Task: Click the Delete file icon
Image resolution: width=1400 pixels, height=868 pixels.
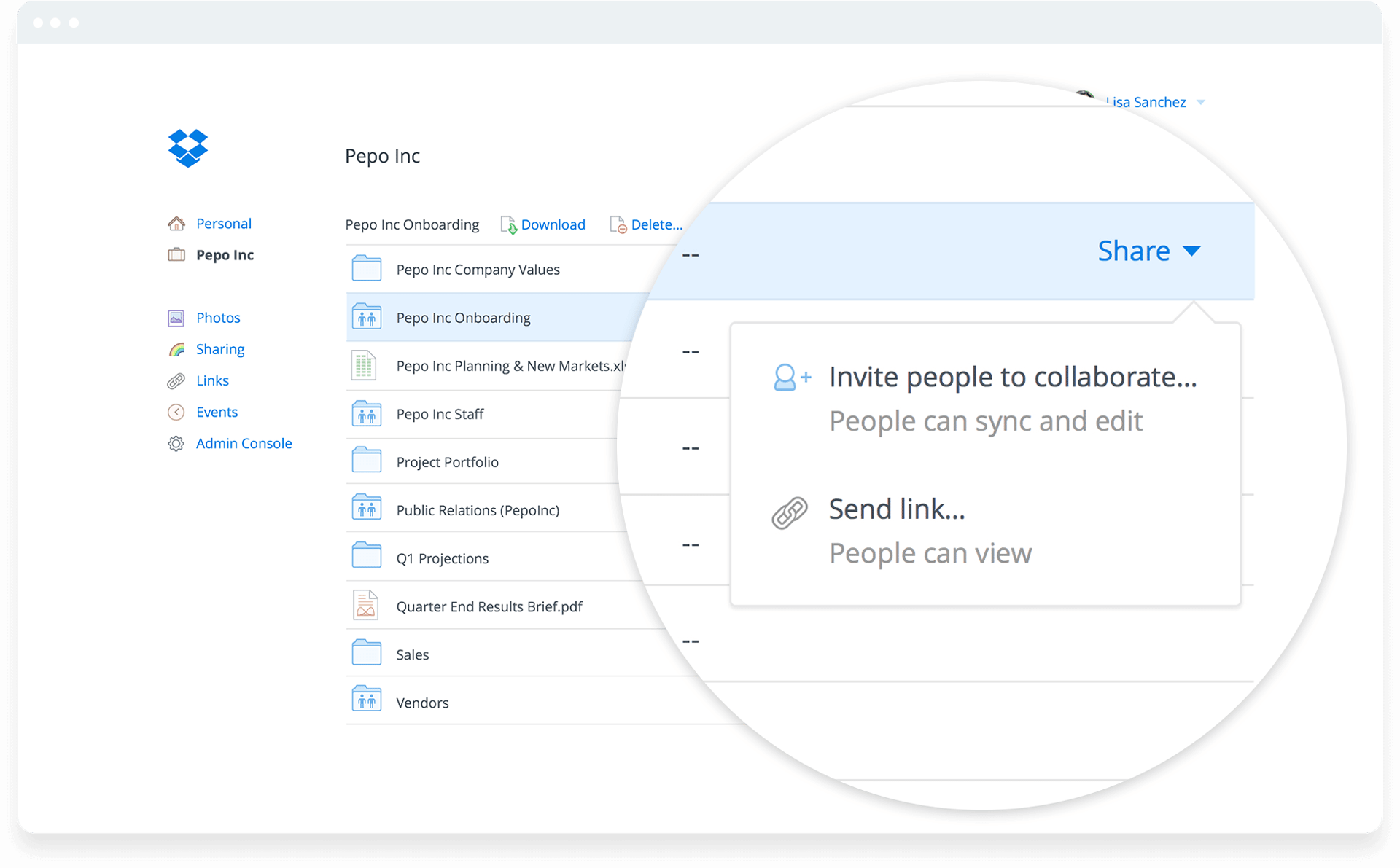Action: point(618,225)
